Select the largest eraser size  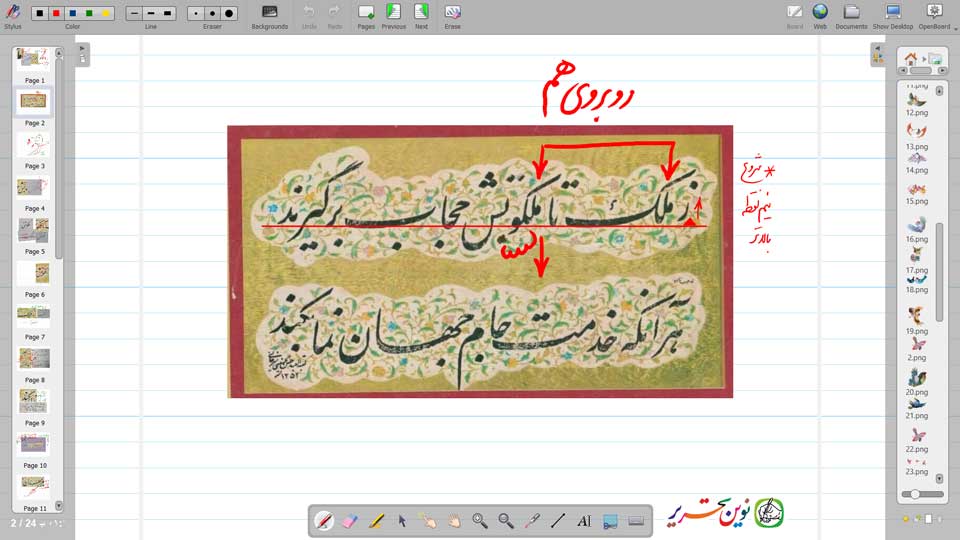point(229,13)
